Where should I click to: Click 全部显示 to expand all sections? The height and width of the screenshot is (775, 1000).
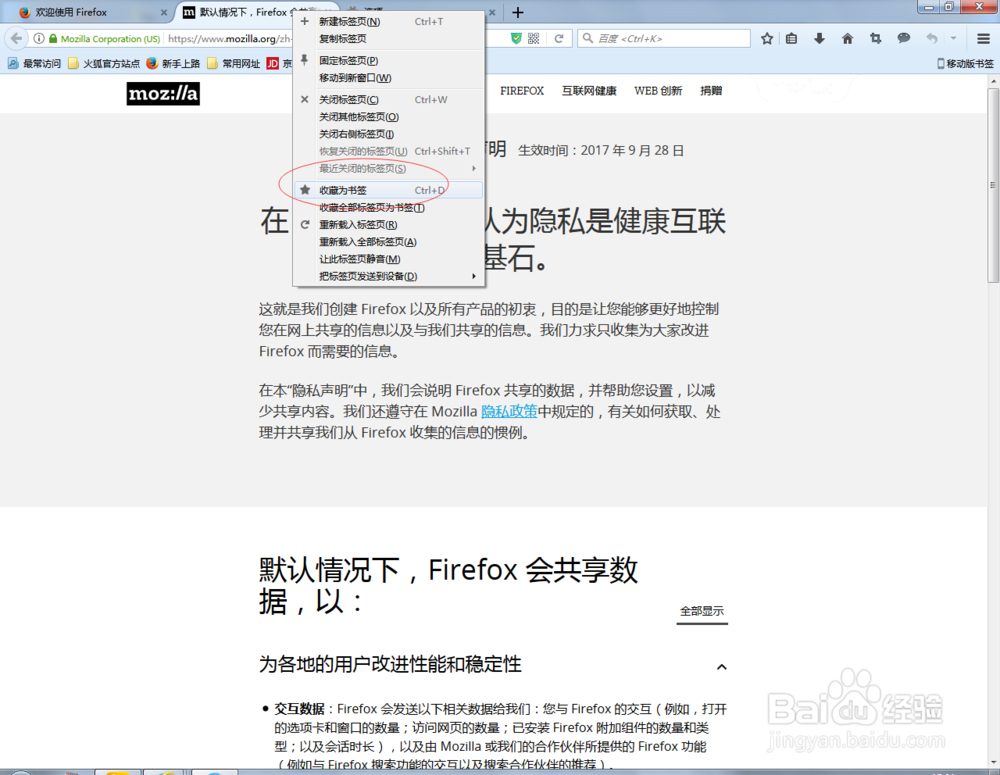702,611
